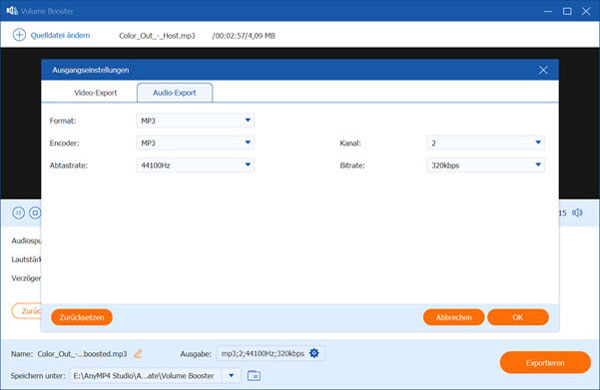This screenshot has width=600, height=390.
Task: Mute audio via the speaker icon
Action: click(x=577, y=213)
